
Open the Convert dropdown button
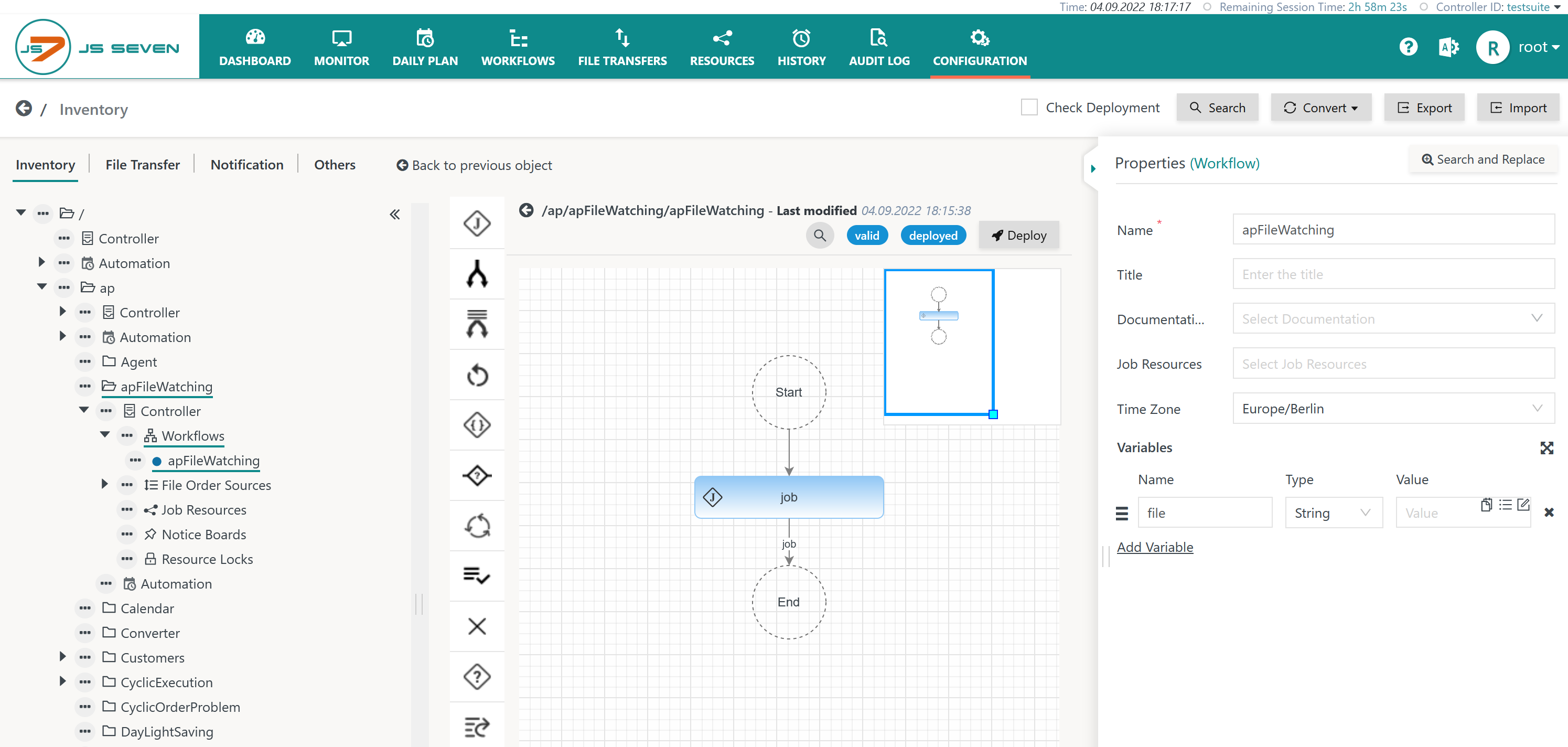1320,108
